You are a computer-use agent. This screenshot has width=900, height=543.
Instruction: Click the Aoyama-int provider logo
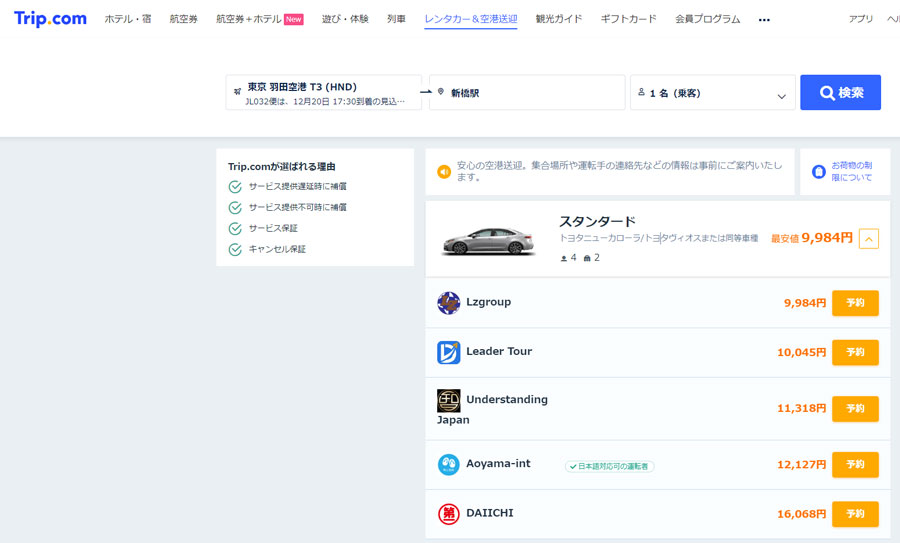pyautogui.click(x=448, y=465)
